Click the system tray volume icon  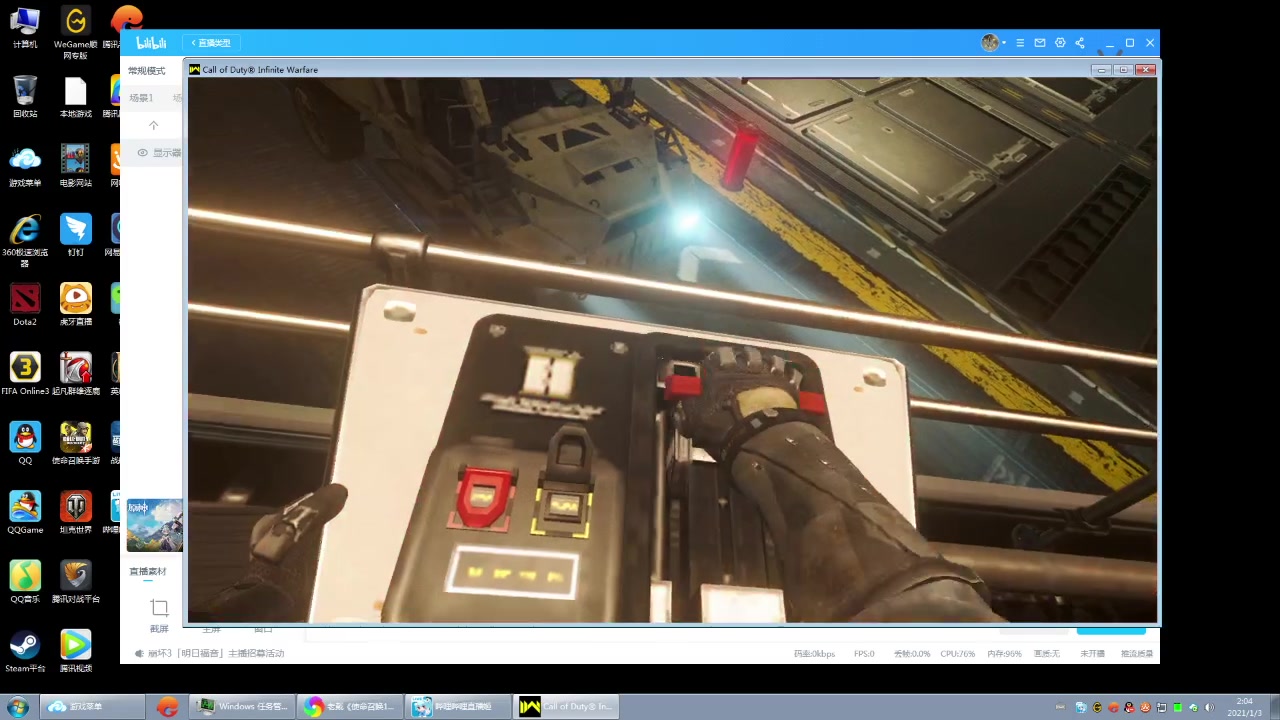[1209, 707]
